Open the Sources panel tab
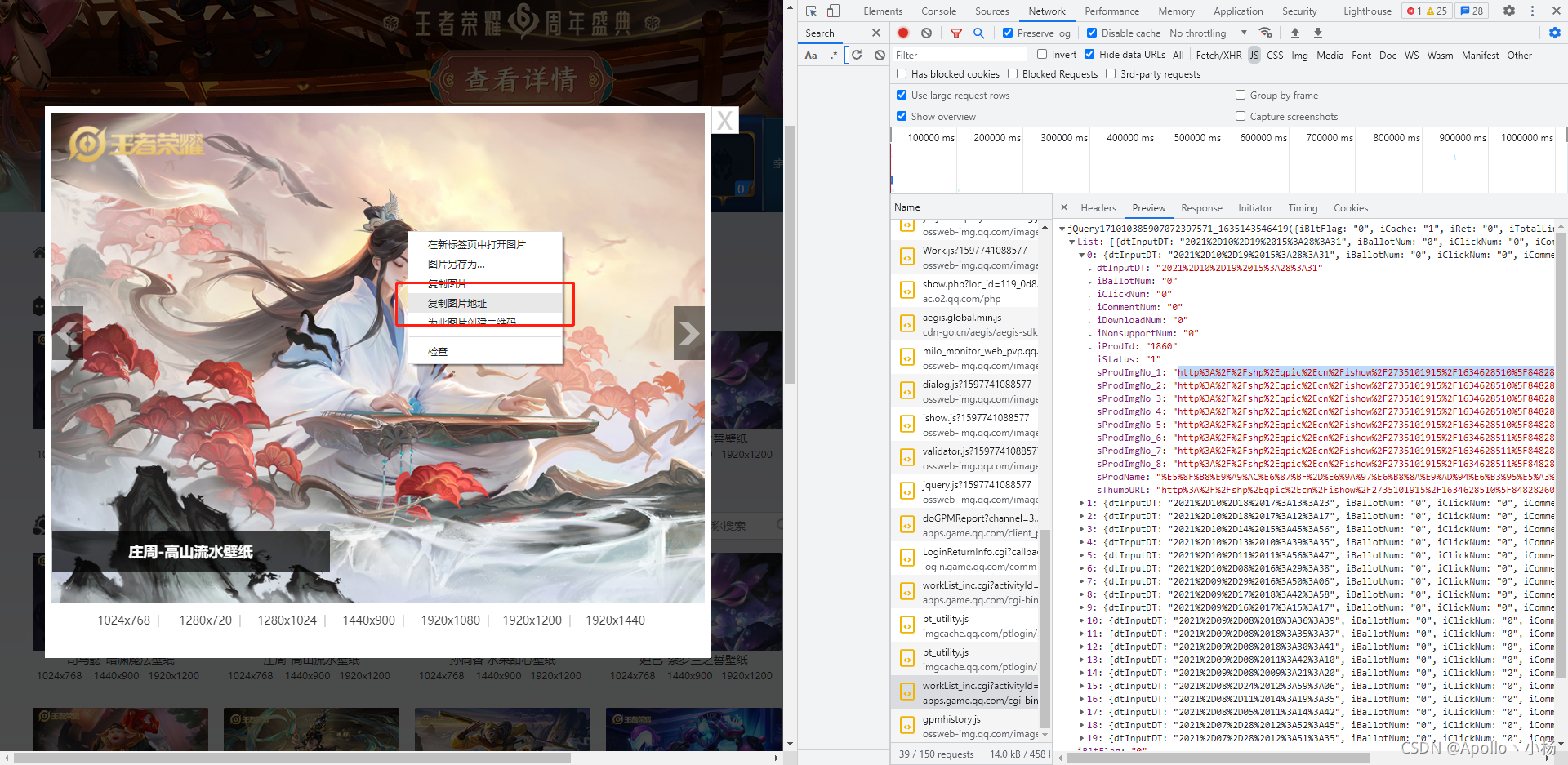 click(992, 11)
